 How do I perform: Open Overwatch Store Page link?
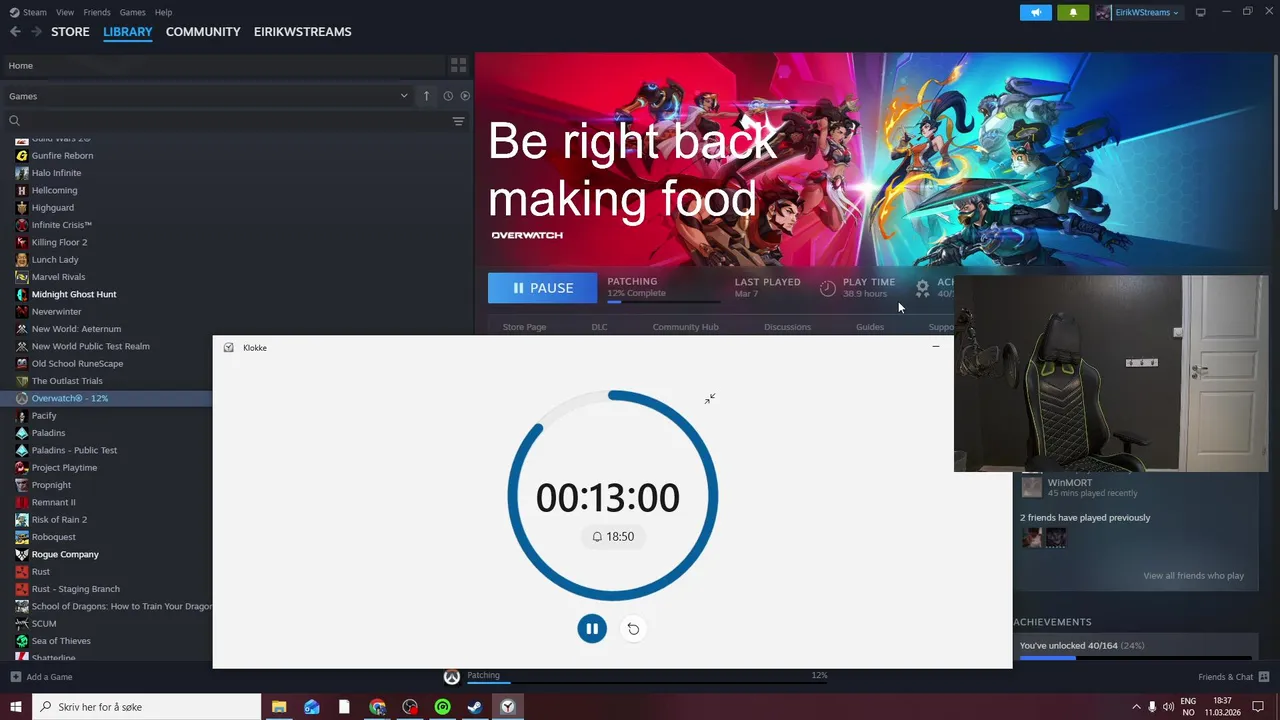(x=524, y=327)
